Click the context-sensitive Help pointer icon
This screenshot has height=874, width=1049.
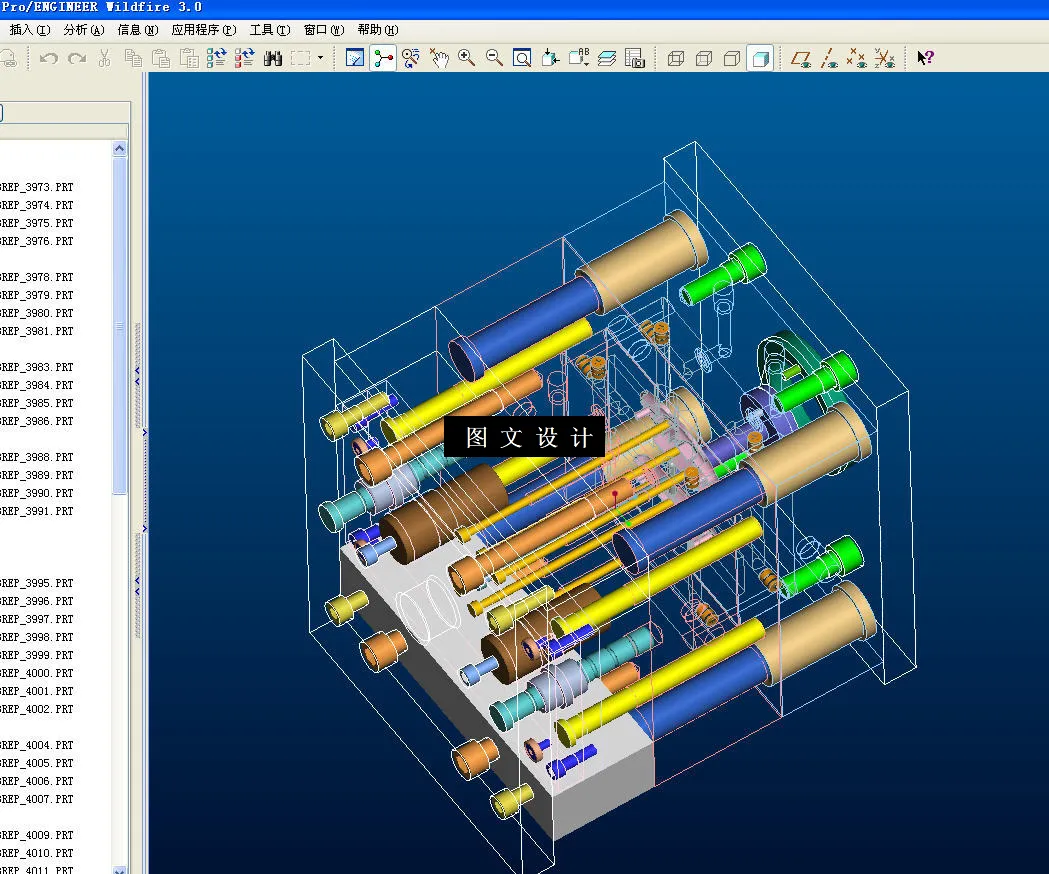pos(926,58)
